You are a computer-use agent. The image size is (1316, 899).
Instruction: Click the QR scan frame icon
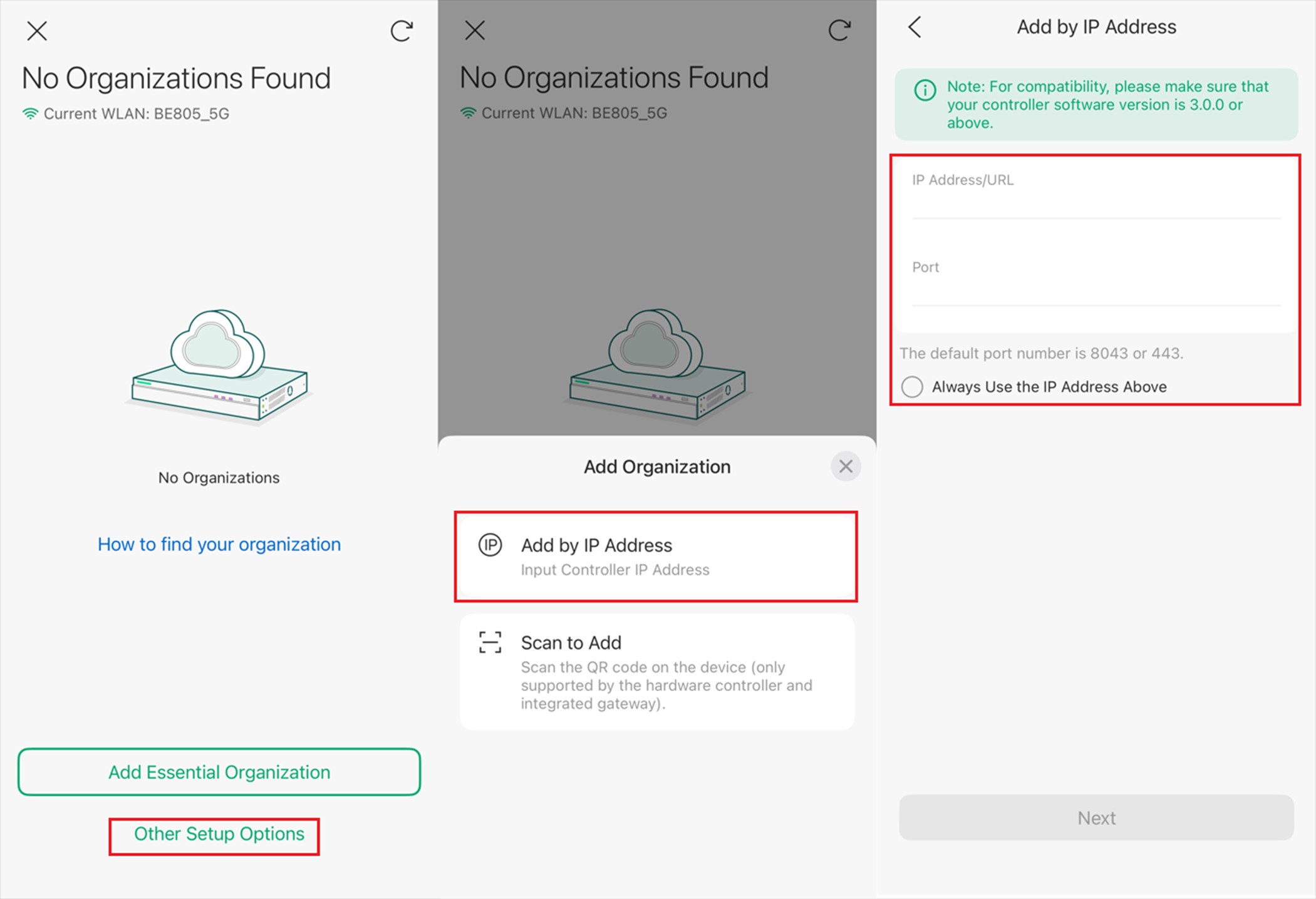(x=490, y=642)
